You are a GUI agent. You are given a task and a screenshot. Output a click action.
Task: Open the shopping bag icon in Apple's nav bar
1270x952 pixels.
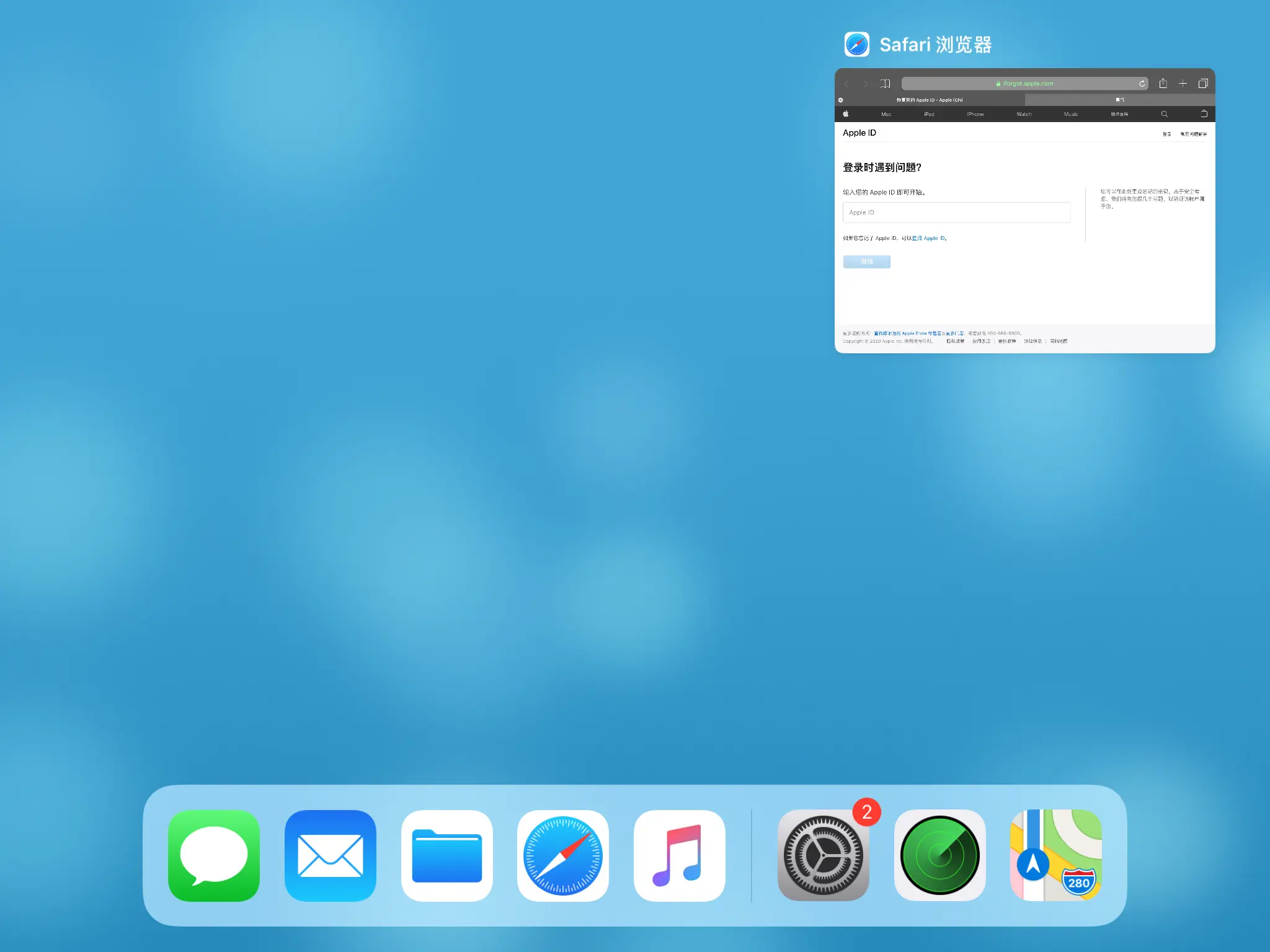point(1204,114)
